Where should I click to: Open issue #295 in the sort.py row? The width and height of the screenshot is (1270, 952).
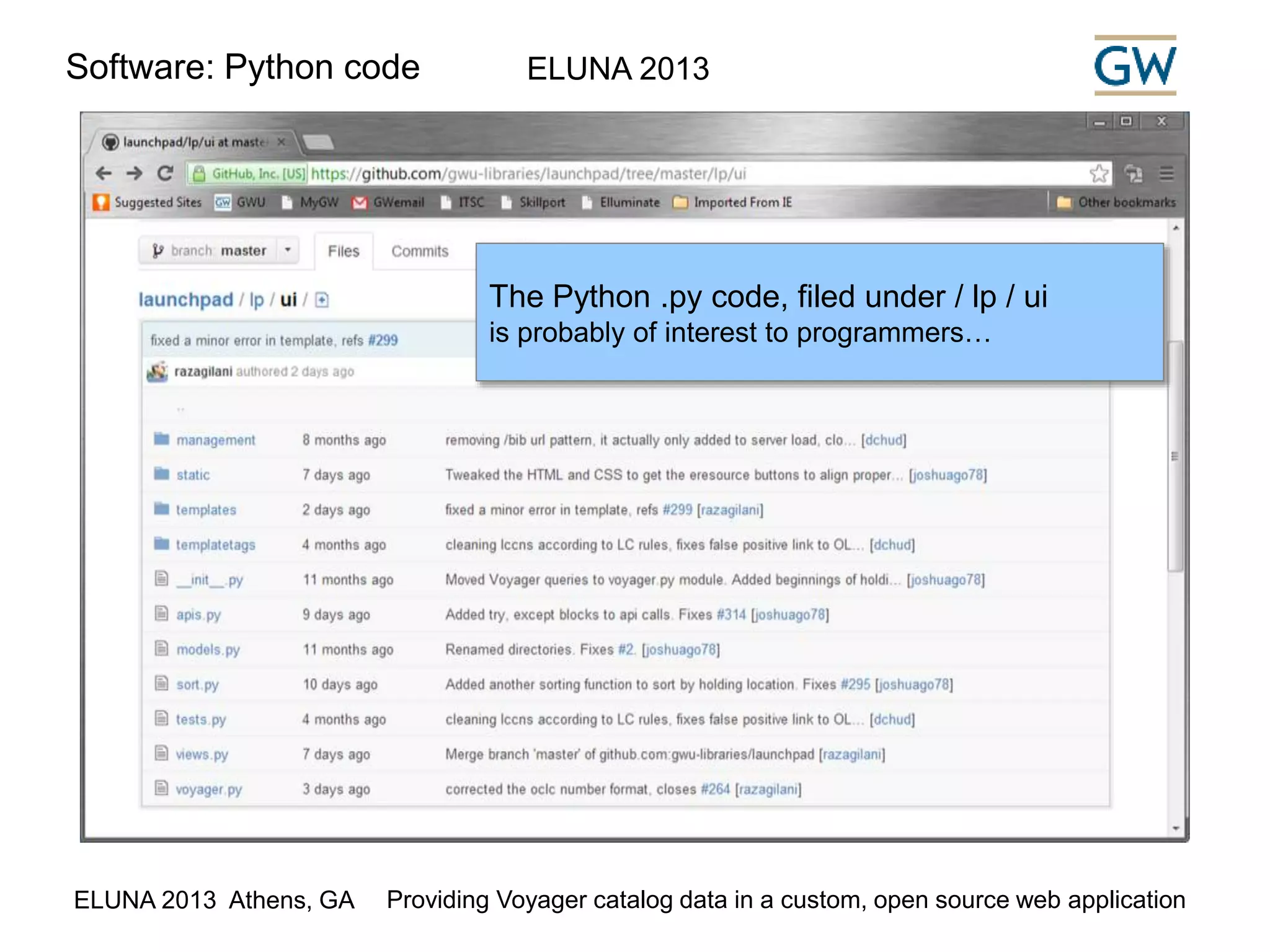pos(855,684)
